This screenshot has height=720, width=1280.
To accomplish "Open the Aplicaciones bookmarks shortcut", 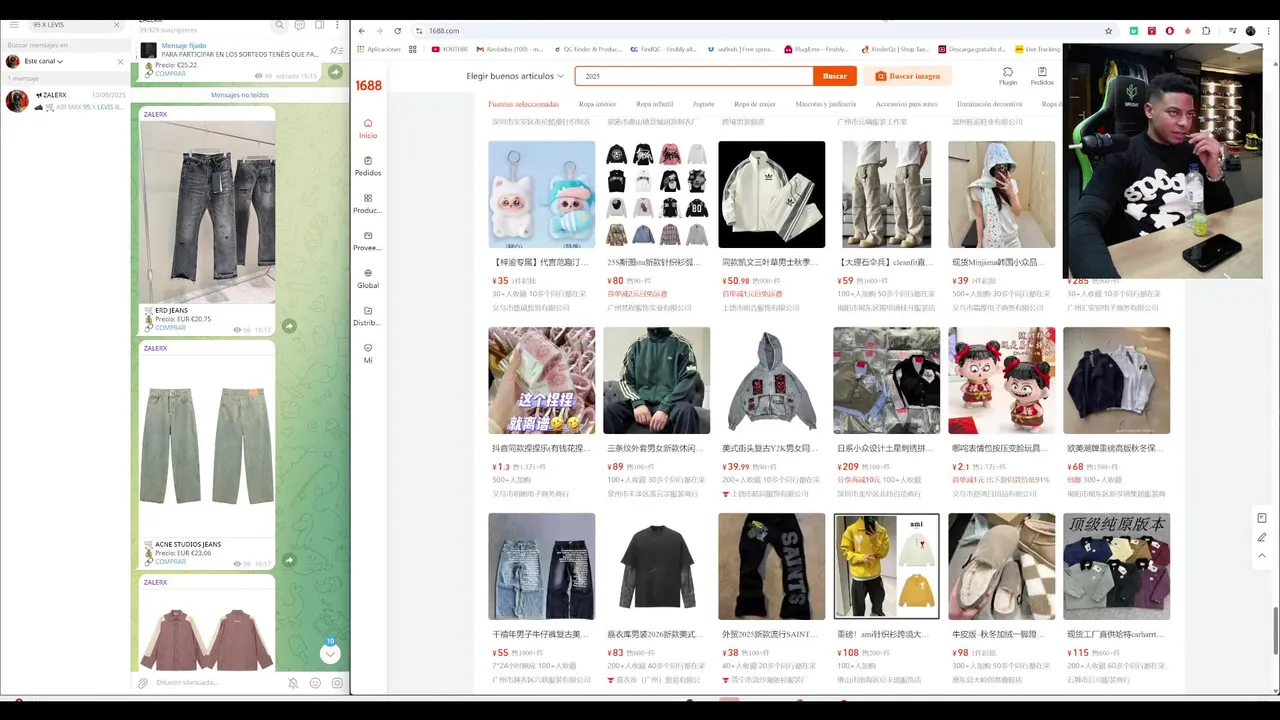I will 378,49.
